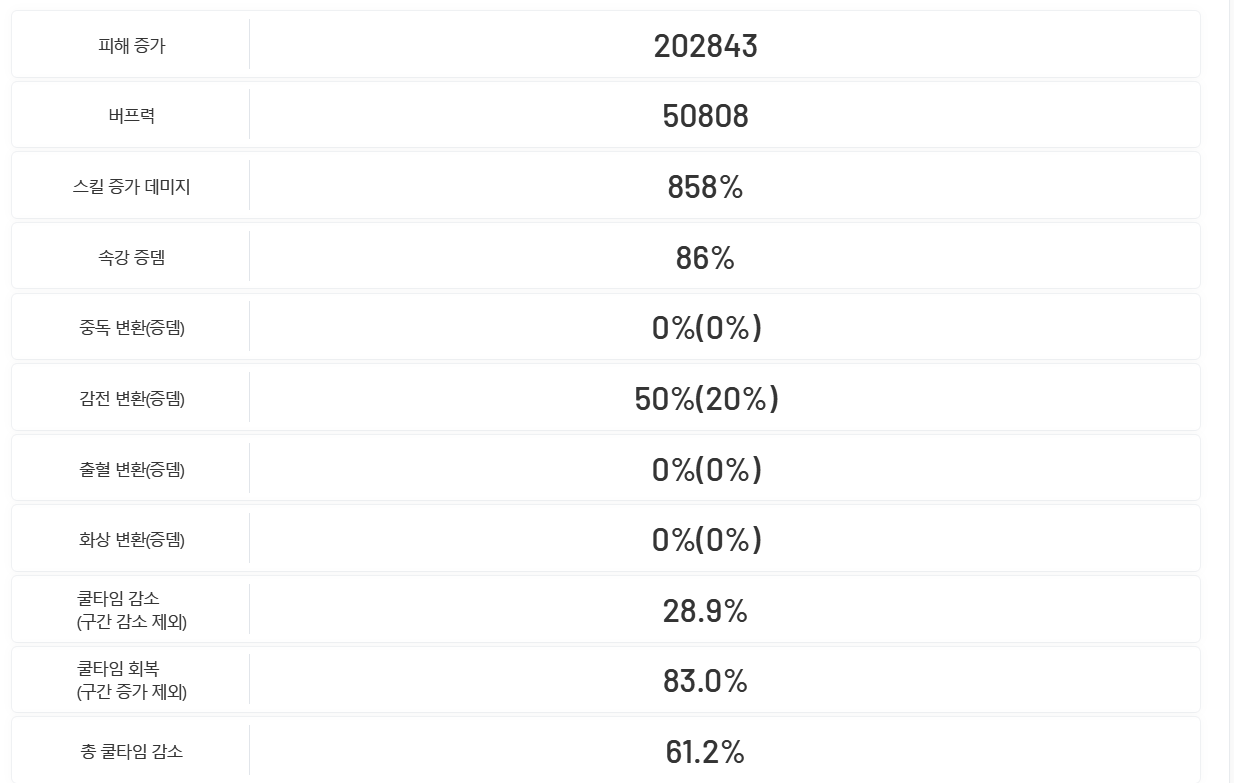The image size is (1234, 783).
Task: Click the 총 쿨타임 감소 label
Action: coord(131,752)
